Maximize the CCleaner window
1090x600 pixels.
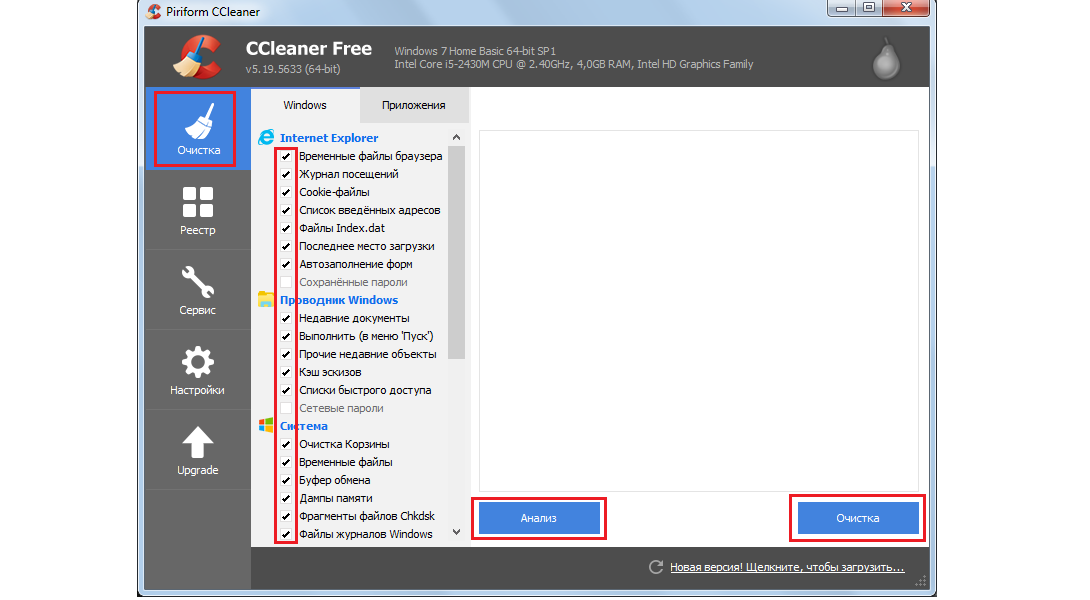tap(869, 8)
